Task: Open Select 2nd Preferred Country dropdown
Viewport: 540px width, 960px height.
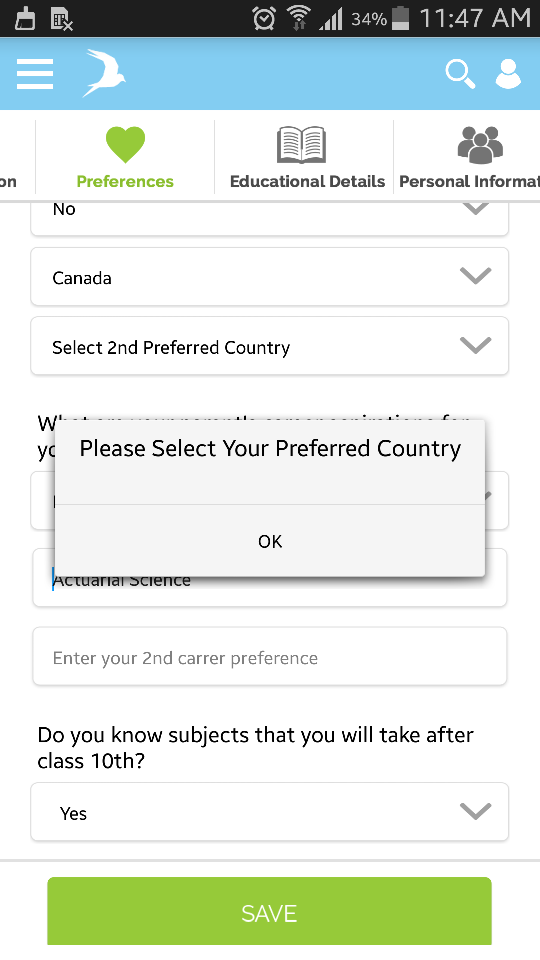Action: pyautogui.click(x=269, y=346)
